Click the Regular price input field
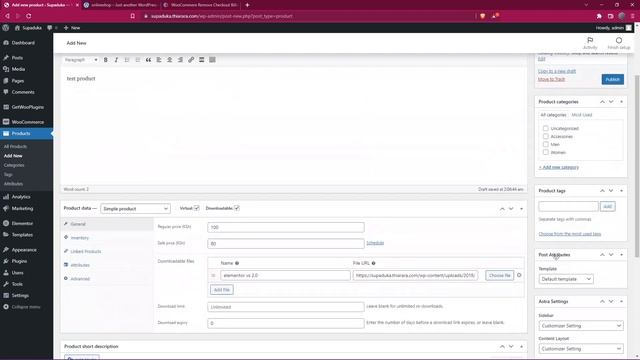The height and width of the screenshot is (360, 640). click(286, 227)
